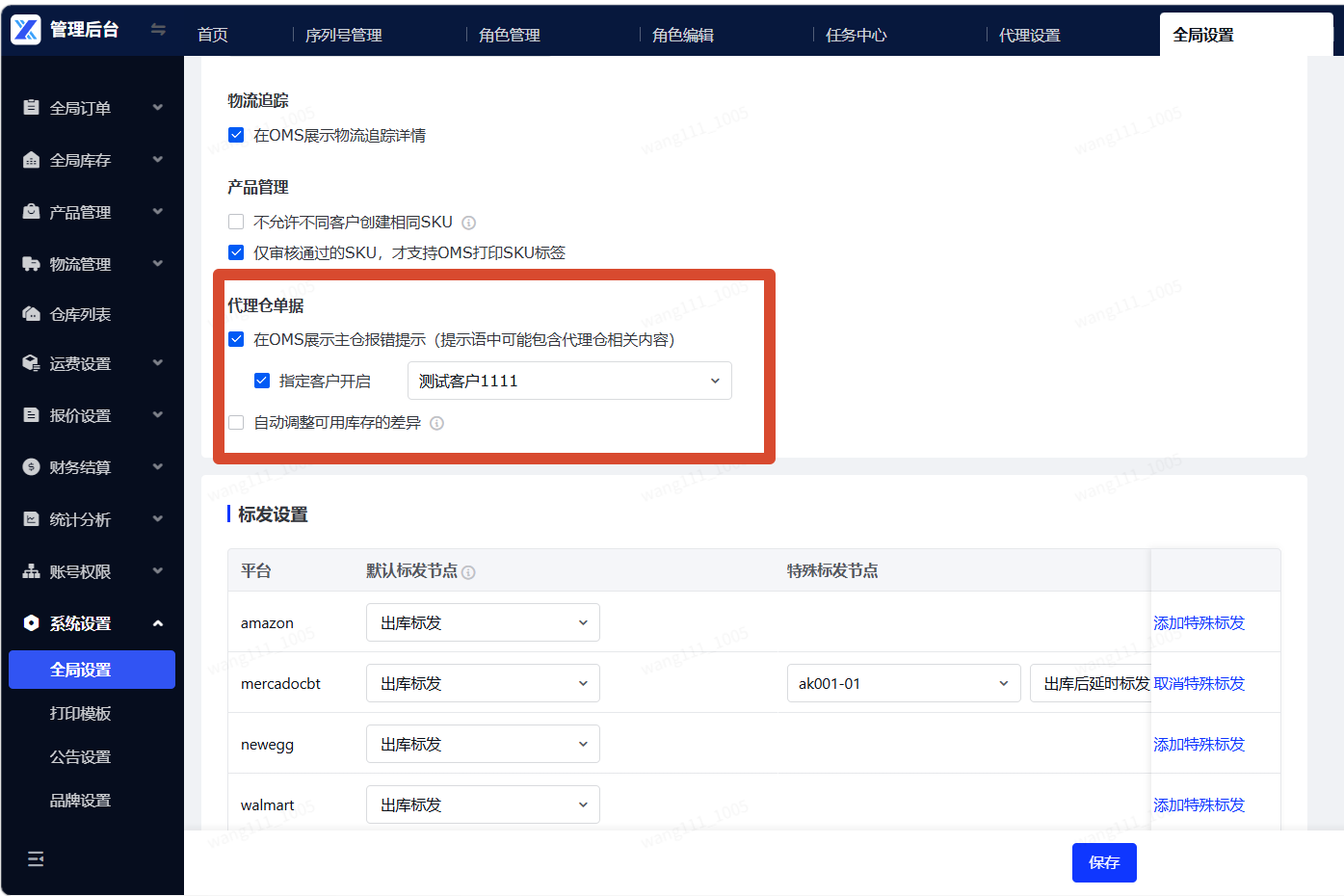This screenshot has width=1344, height=896.
Task: Collapse the 系统设置 sidebar menu
Action: [158, 623]
